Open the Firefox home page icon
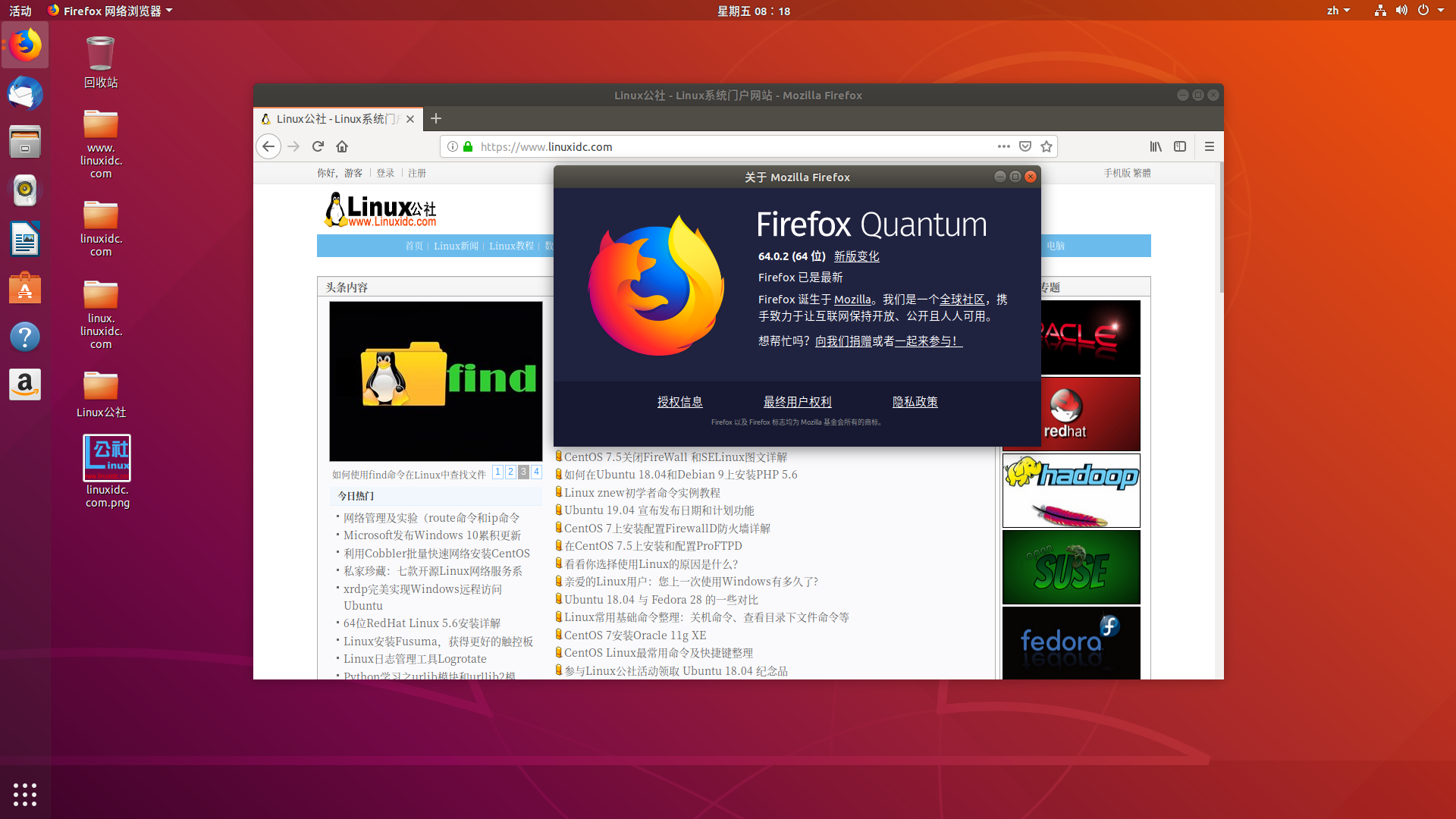1456x819 pixels. pyautogui.click(x=342, y=146)
